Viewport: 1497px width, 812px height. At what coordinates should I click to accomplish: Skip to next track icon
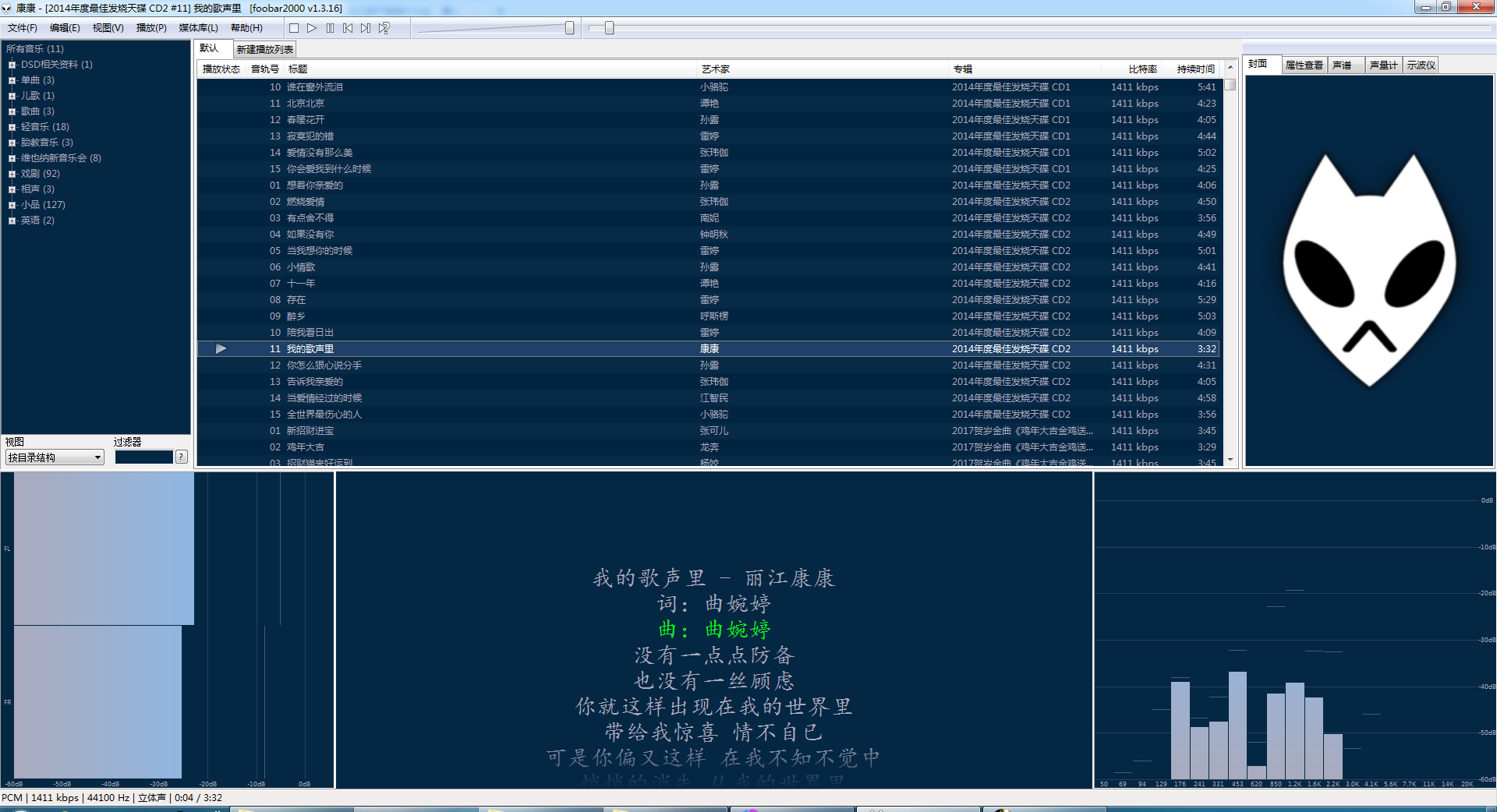[366, 28]
